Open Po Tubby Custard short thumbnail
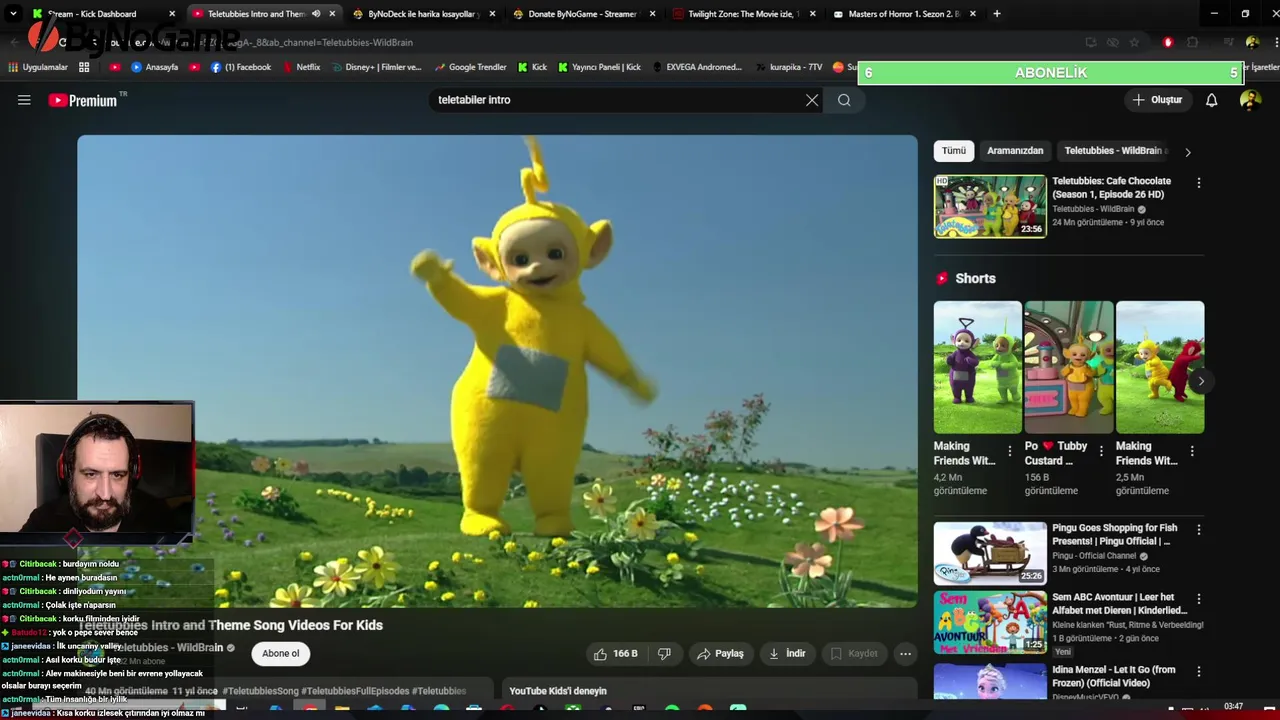Screen dimensions: 1280x720 coord(1069,367)
